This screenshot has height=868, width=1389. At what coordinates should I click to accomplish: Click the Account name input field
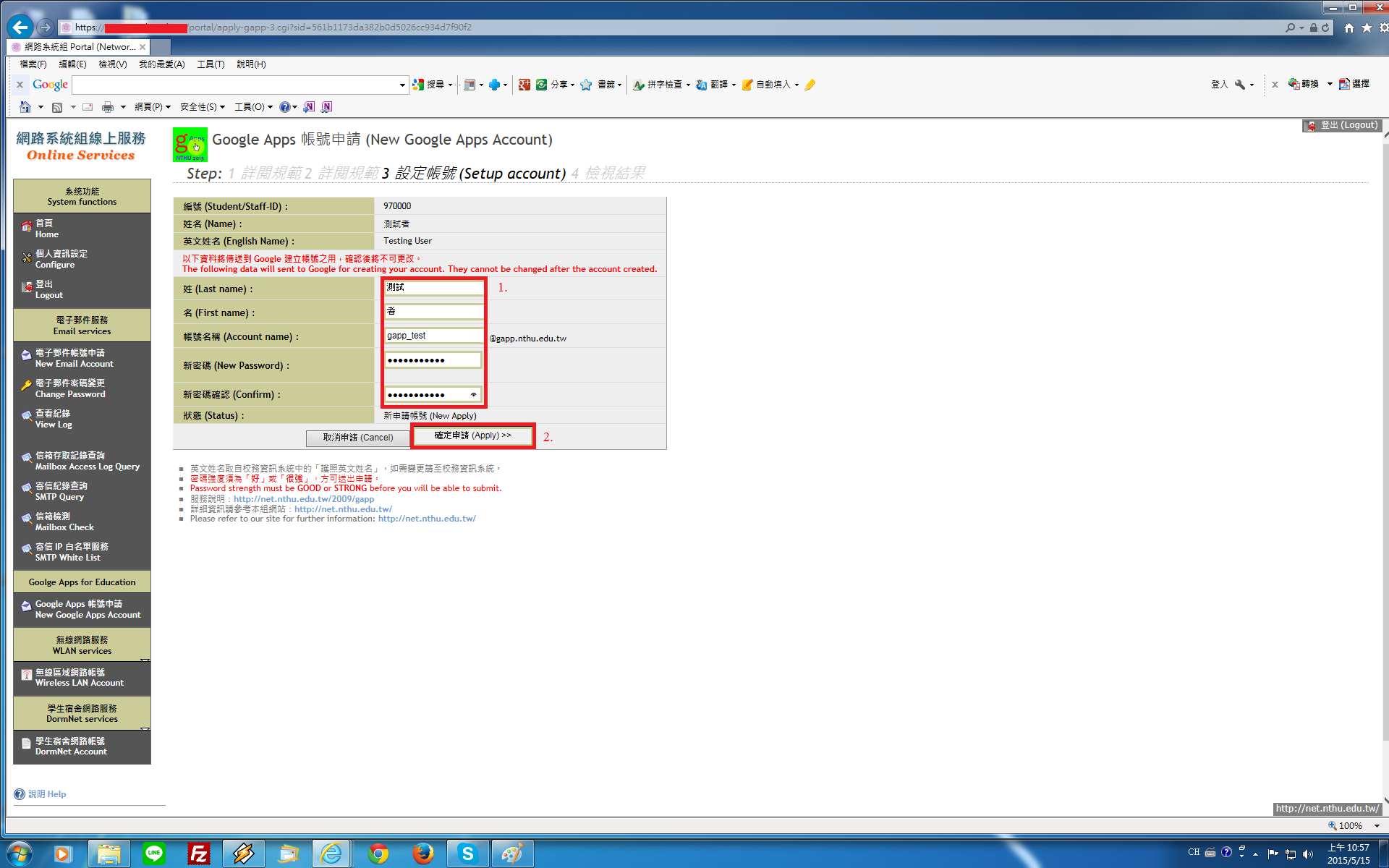[x=433, y=336]
